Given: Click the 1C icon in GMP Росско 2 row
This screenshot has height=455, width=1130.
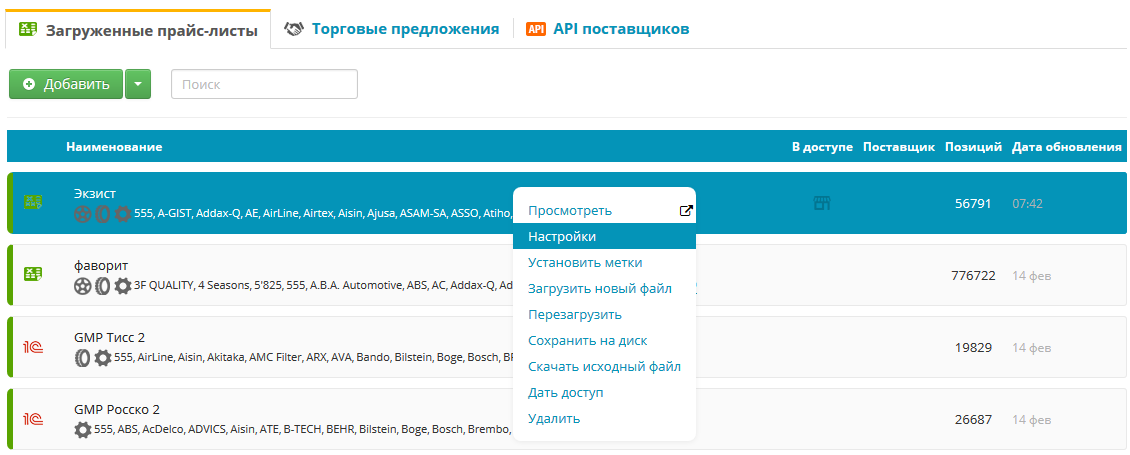Looking at the screenshot, I should [33, 419].
